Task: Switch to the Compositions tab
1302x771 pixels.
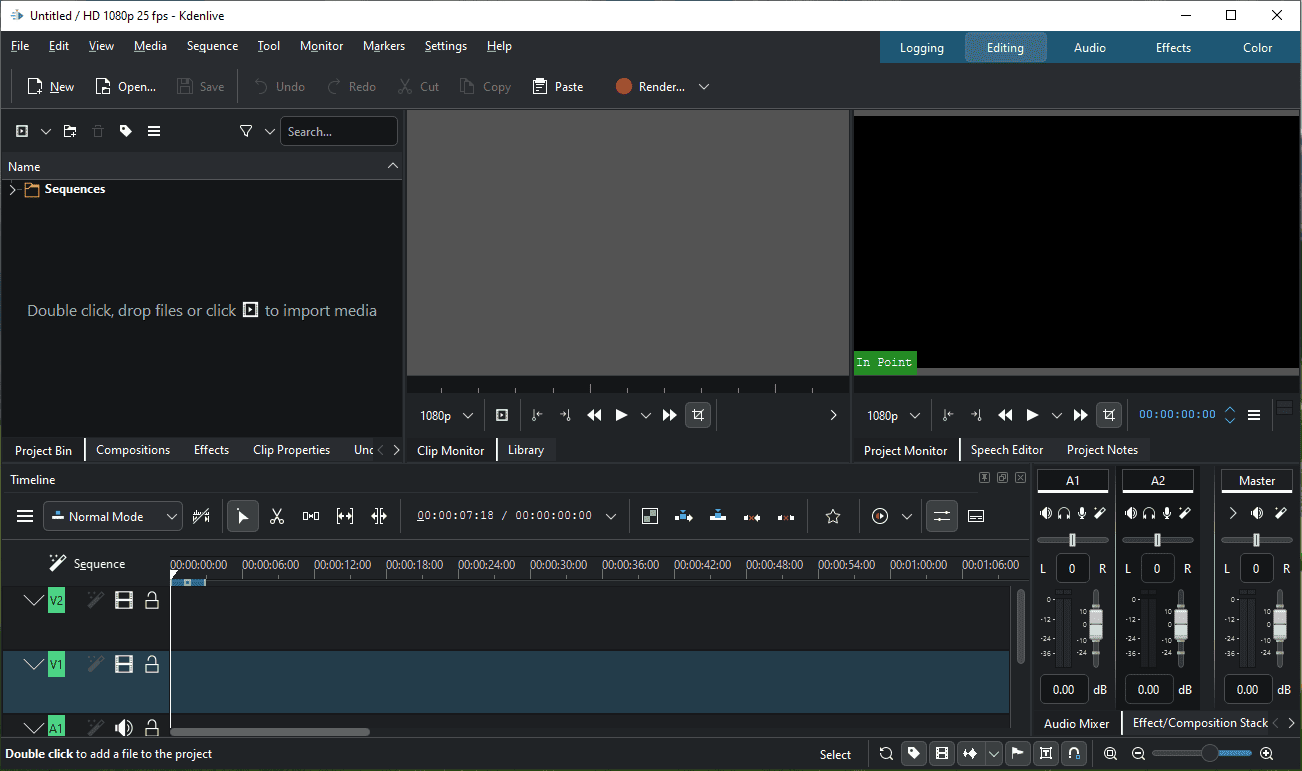Action: pos(133,450)
